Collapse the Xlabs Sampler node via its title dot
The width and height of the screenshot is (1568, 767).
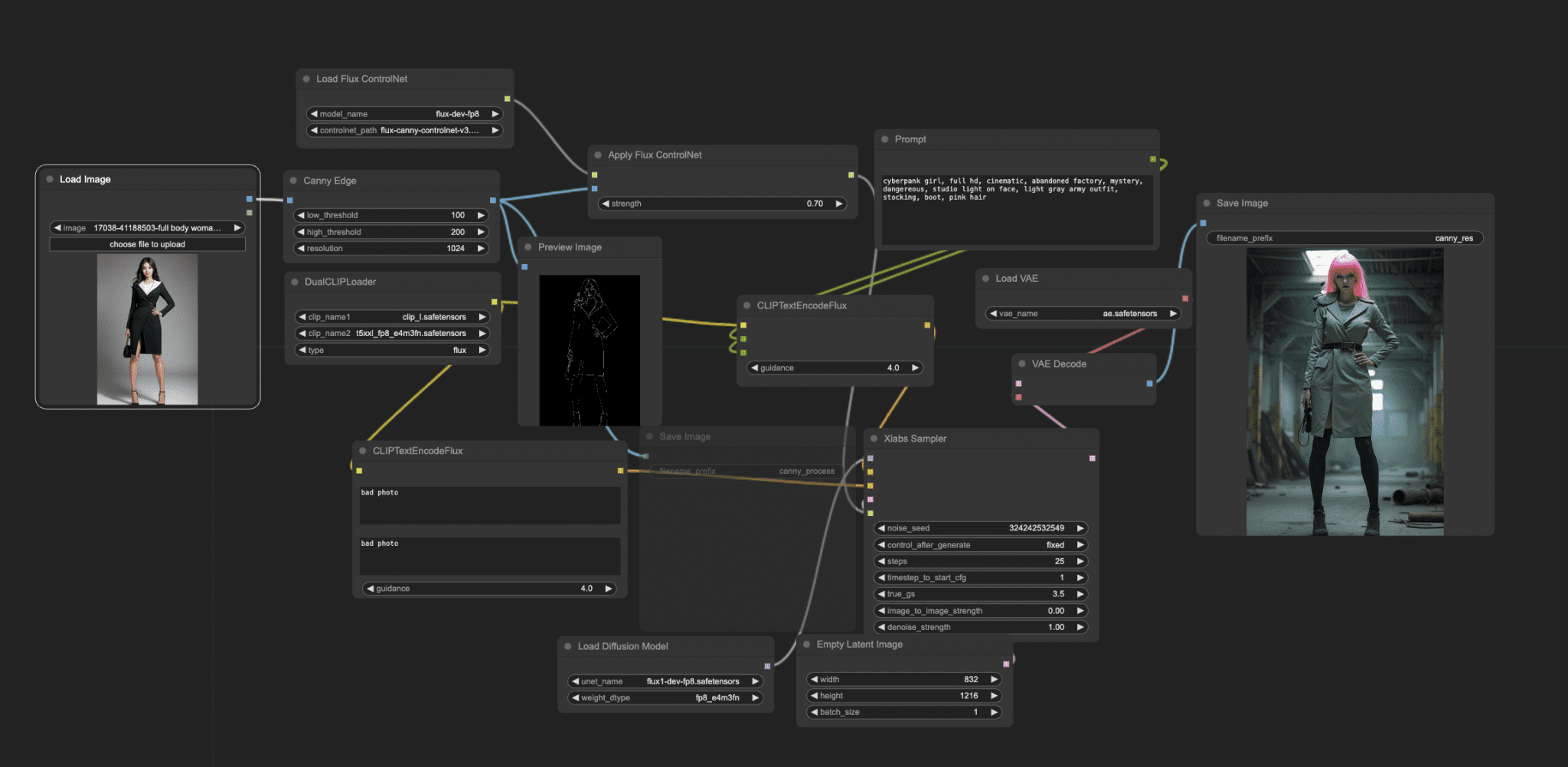tap(874, 439)
